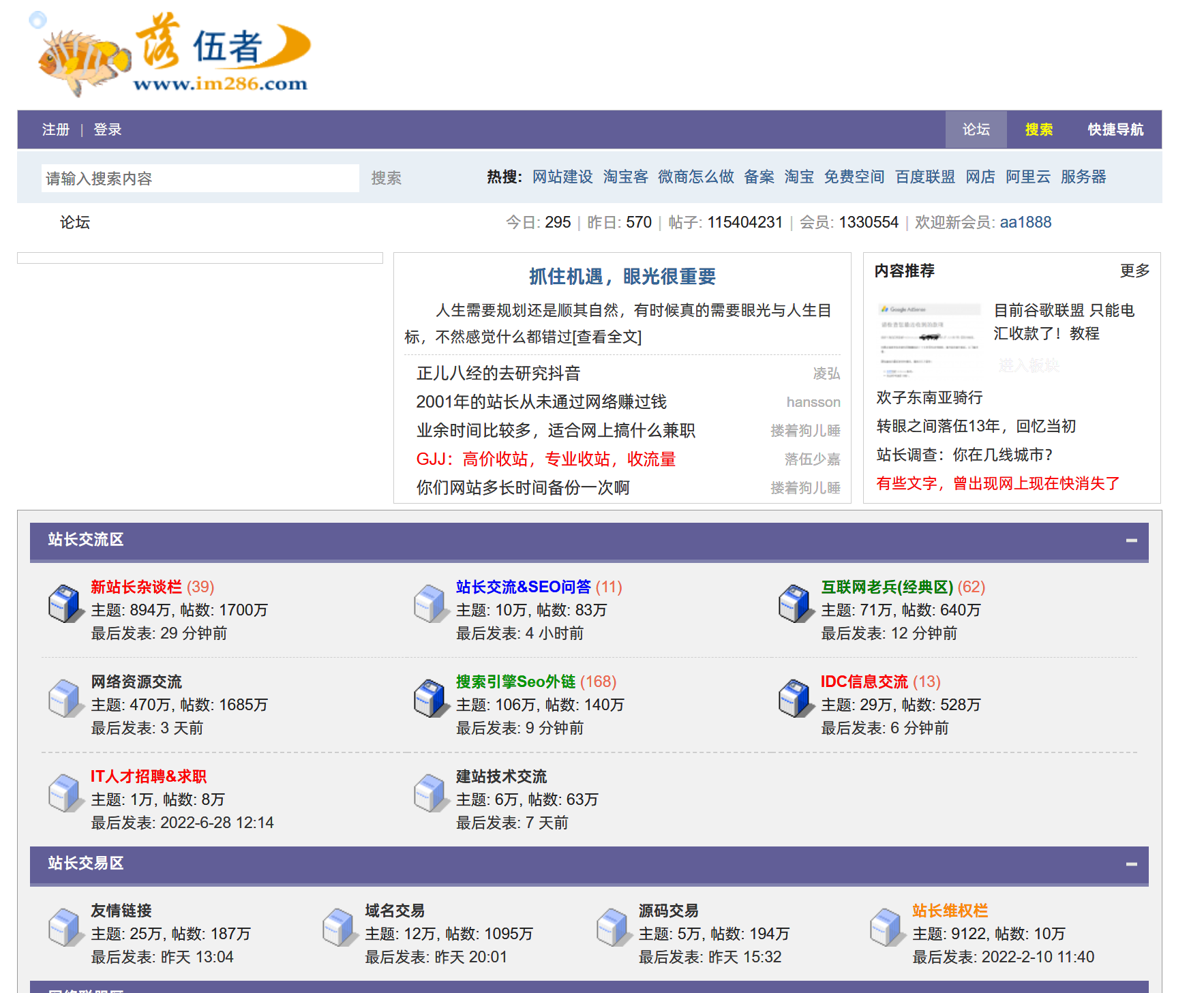Click the 登录 login link
Viewport: 1204px width, 993px height.
click(108, 129)
